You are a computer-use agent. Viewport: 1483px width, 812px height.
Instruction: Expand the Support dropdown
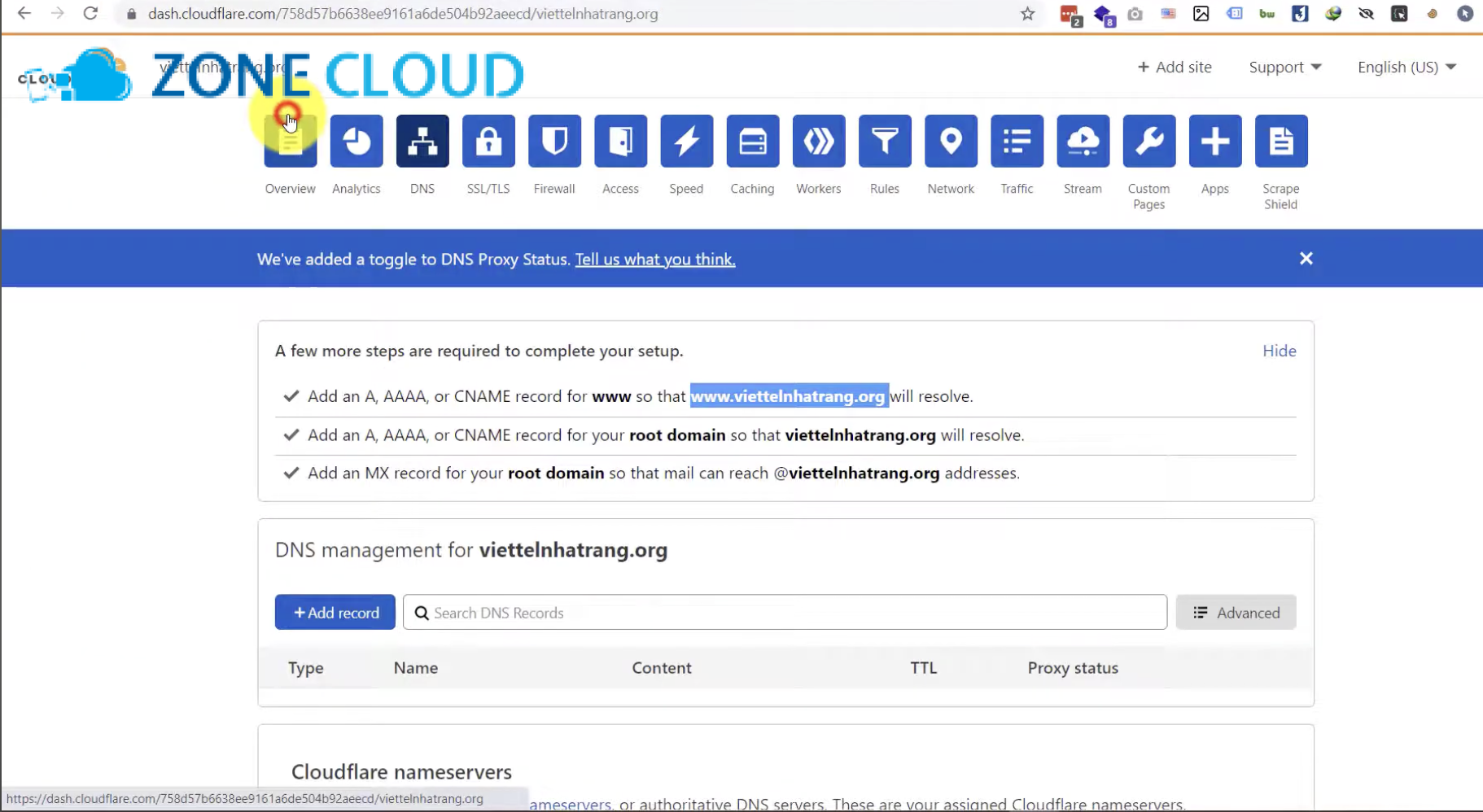[x=1284, y=68]
